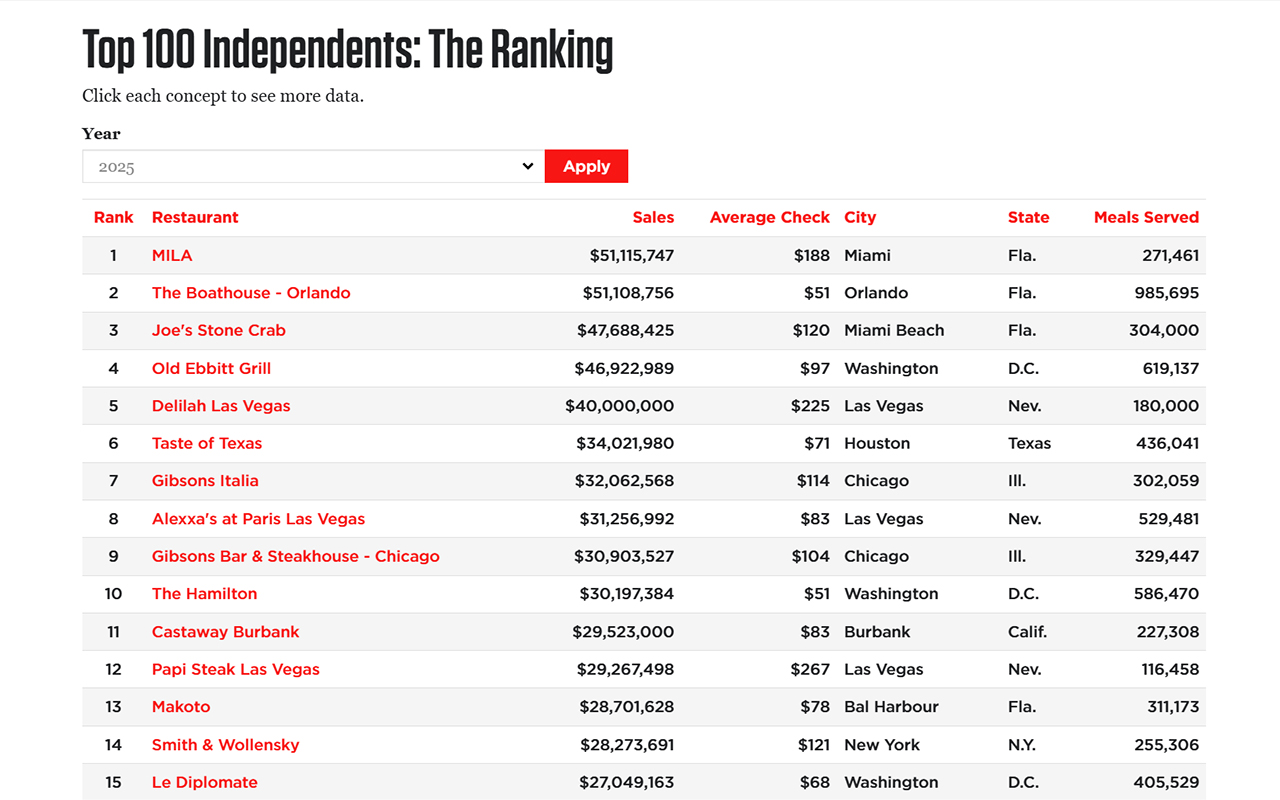
Task: Select Joe's Stone Crab
Action: (x=218, y=330)
